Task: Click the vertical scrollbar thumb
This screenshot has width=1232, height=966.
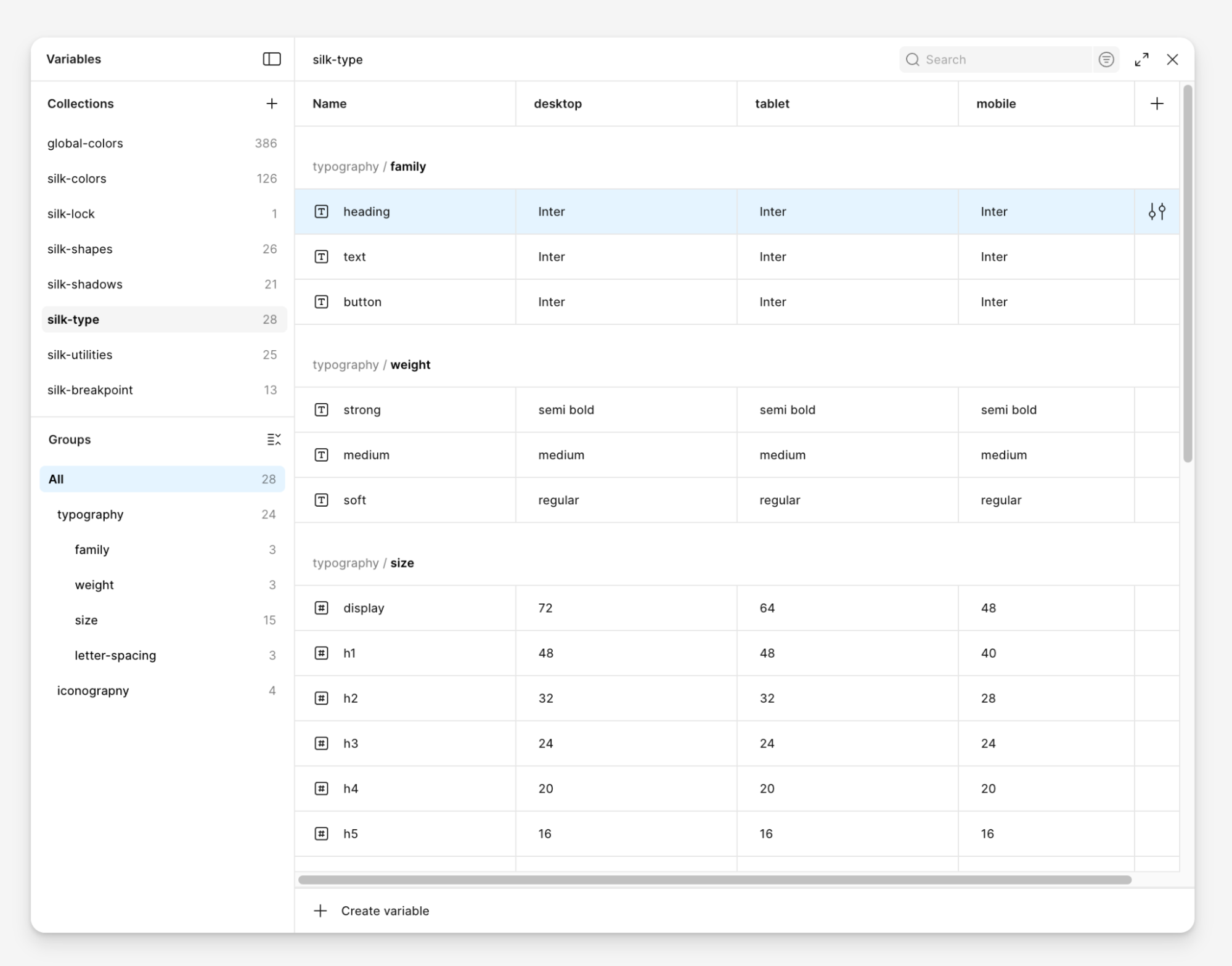Action: pyautogui.click(x=1188, y=274)
